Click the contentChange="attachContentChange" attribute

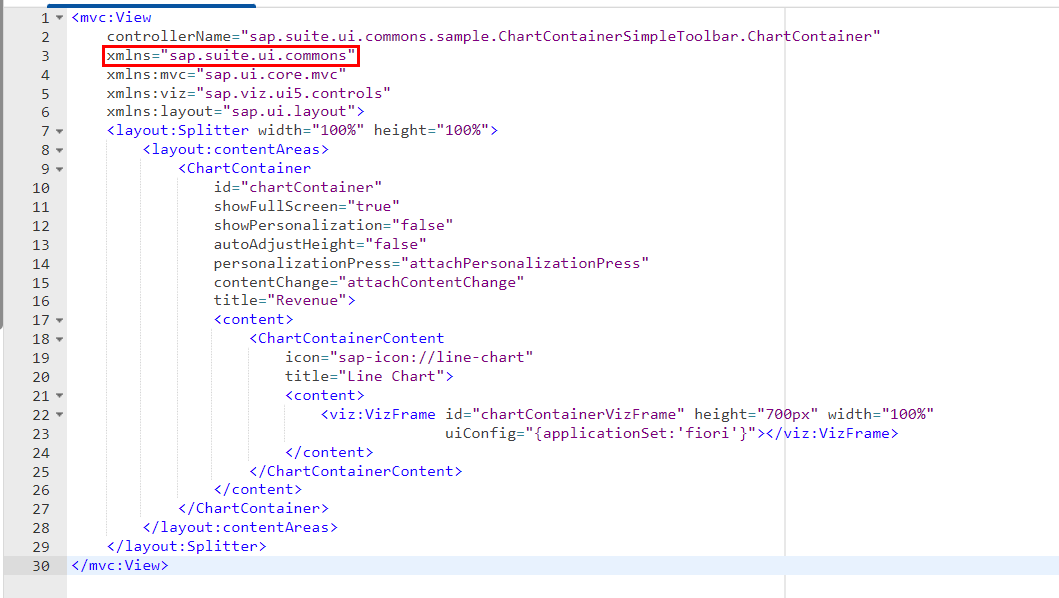tap(369, 282)
